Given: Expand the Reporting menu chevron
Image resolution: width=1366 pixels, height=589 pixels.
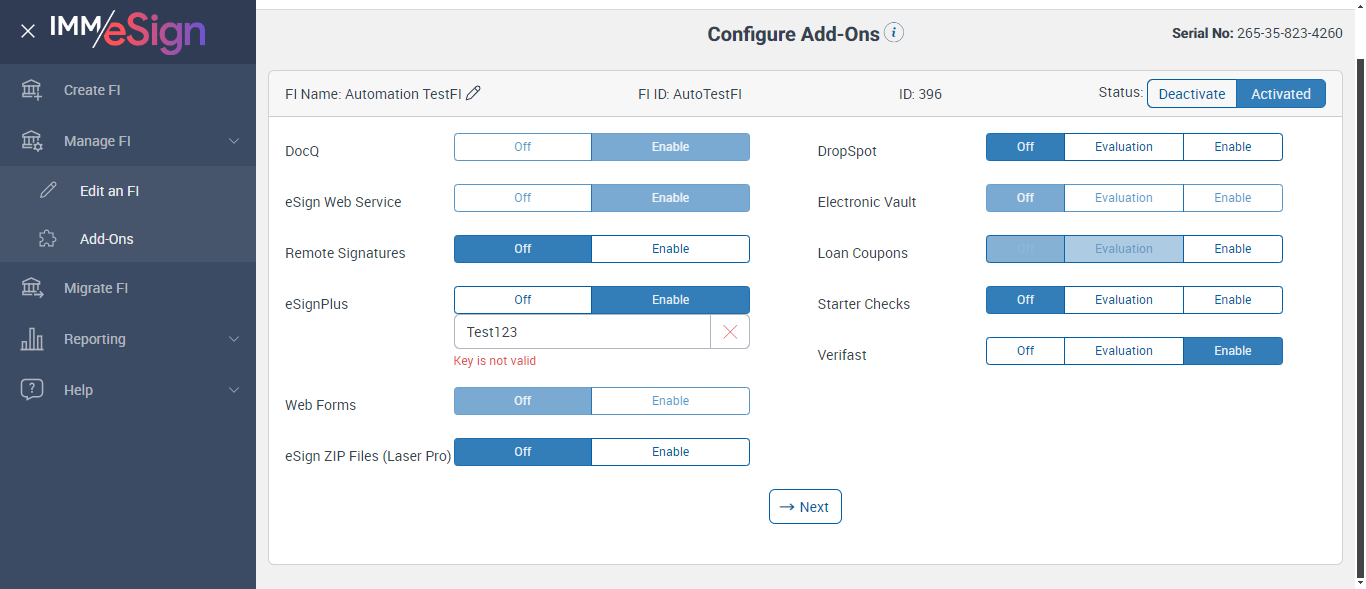Looking at the screenshot, I should pyautogui.click(x=234, y=339).
